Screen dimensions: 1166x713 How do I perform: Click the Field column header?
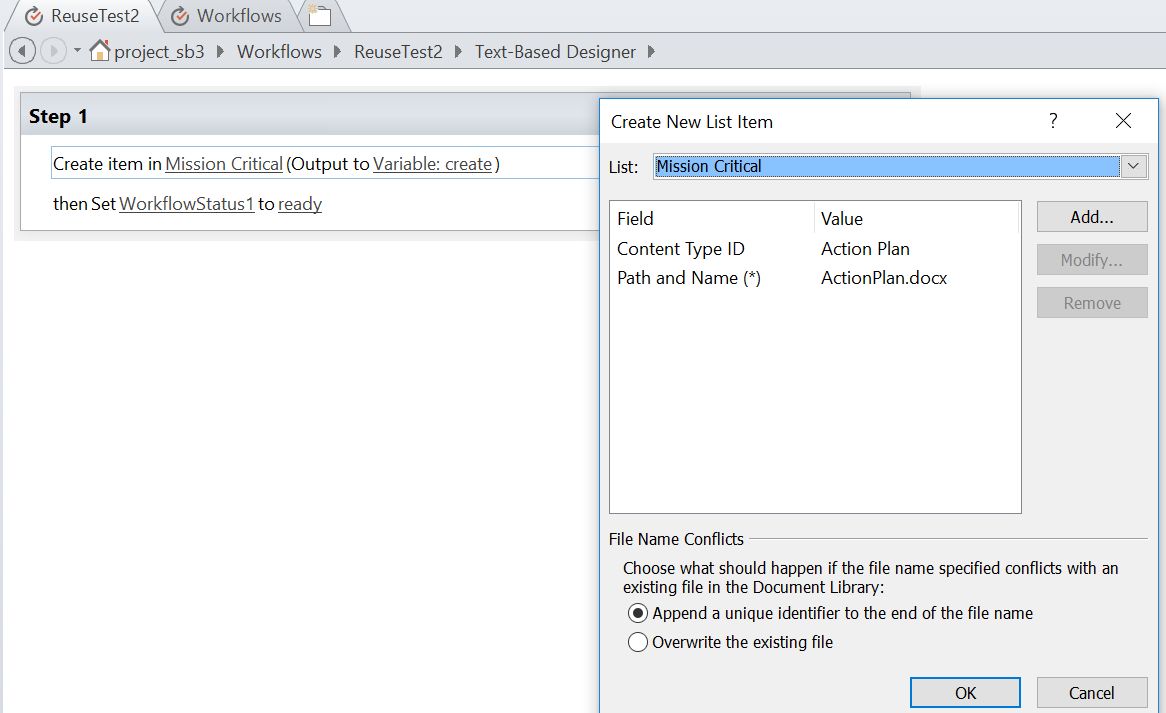712,219
